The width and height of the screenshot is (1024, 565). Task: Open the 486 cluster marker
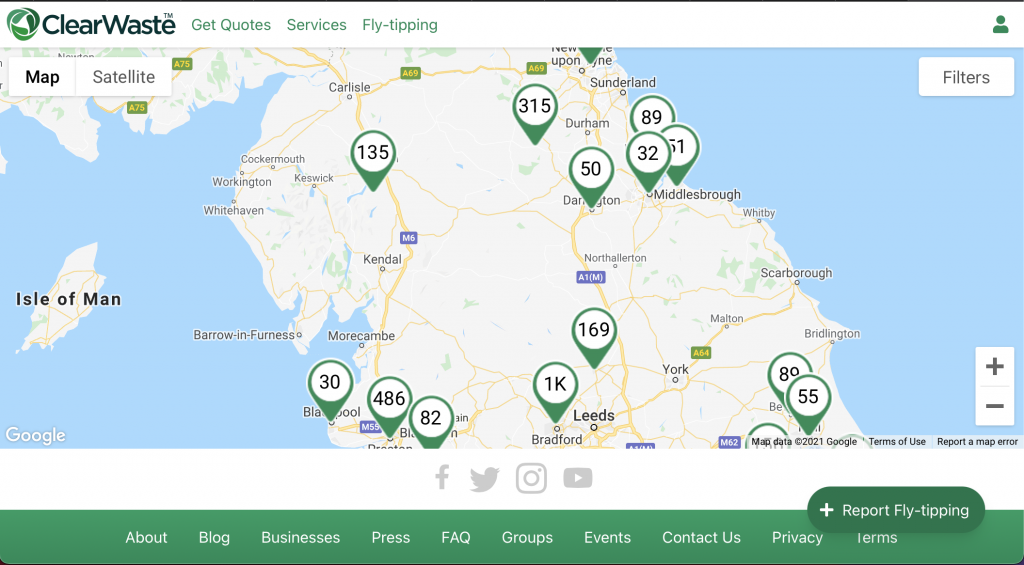[x=390, y=406]
